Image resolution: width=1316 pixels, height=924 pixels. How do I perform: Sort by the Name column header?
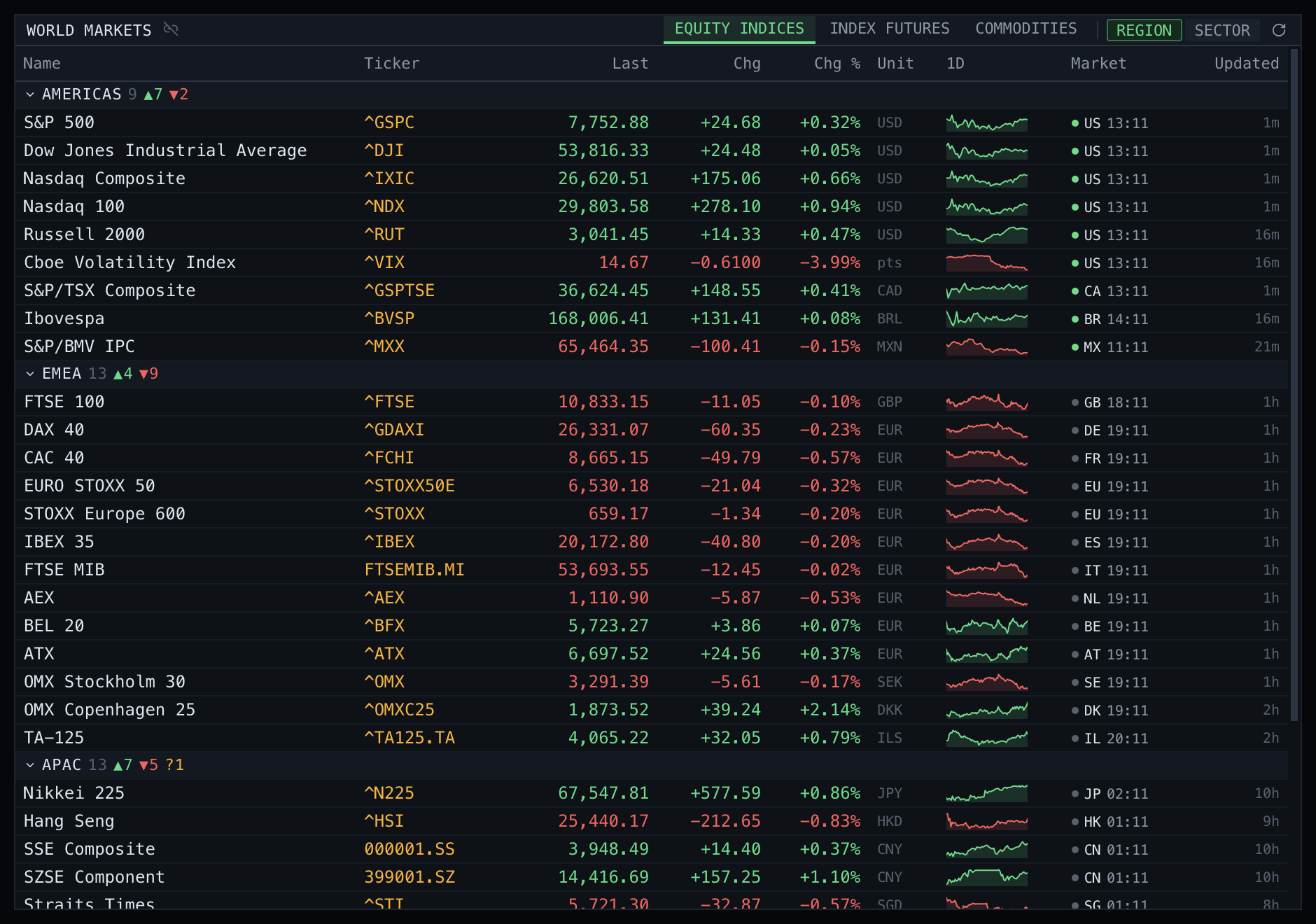coord(42,64)
